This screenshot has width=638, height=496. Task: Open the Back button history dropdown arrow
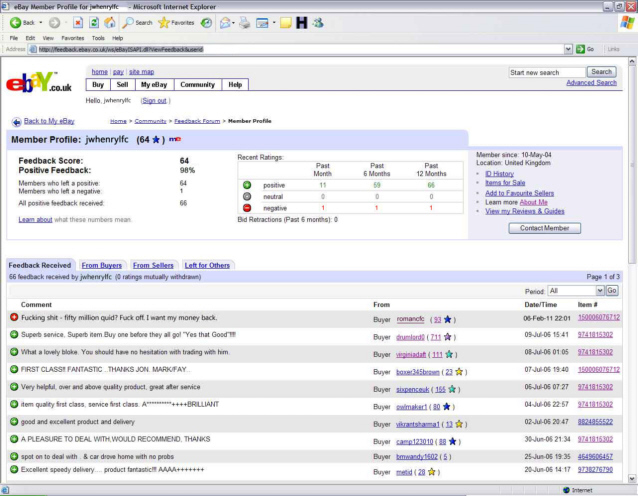41,23
